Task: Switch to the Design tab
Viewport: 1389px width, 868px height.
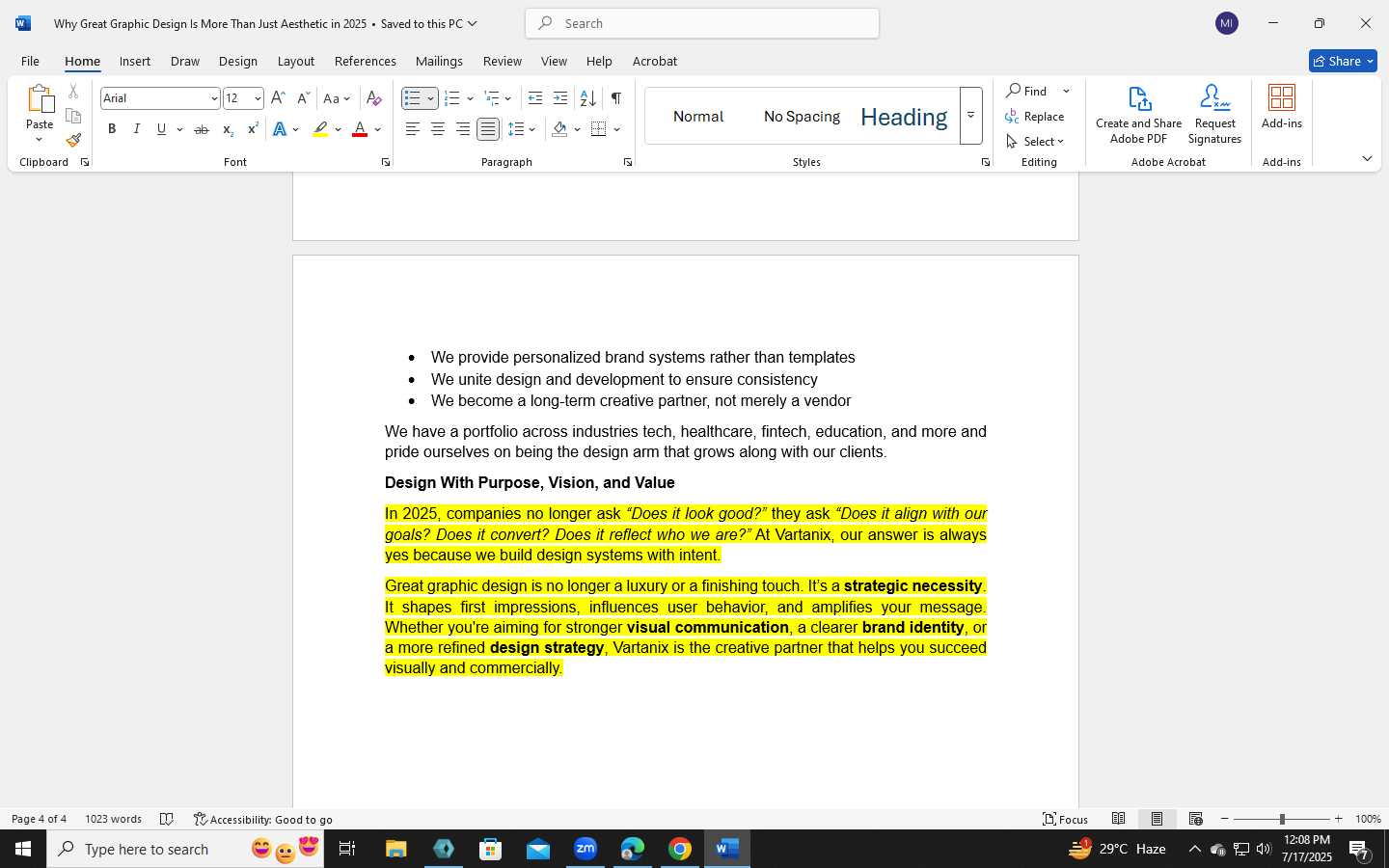Action: pyautogui.click(x=237, y=61)
